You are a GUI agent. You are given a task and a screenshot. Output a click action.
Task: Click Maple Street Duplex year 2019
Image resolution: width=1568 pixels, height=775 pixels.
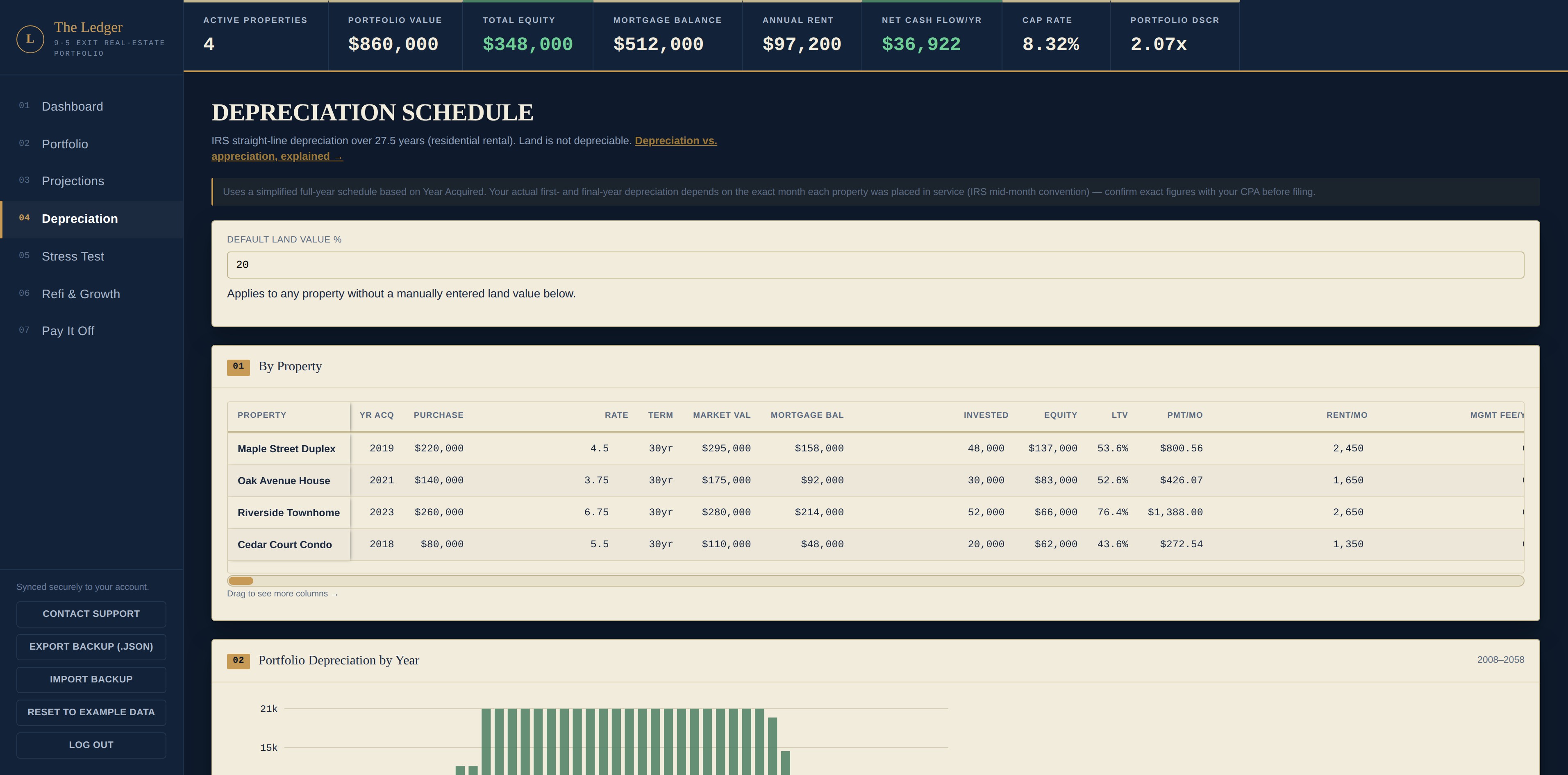click(382, 449)
